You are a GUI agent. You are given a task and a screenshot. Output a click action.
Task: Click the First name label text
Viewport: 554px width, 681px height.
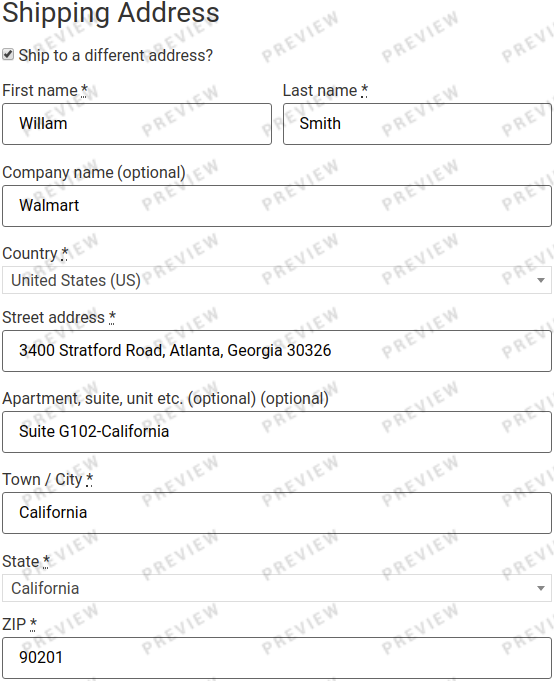coord(40,90)
